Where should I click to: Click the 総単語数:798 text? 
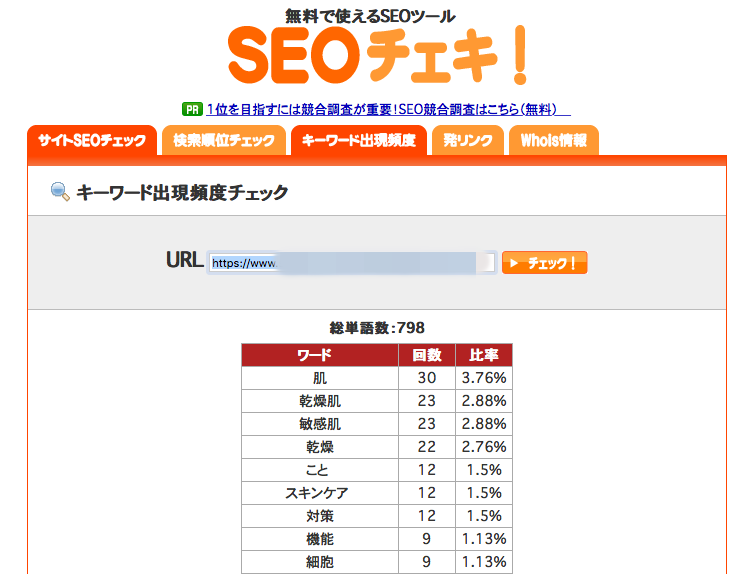(377, 328)
